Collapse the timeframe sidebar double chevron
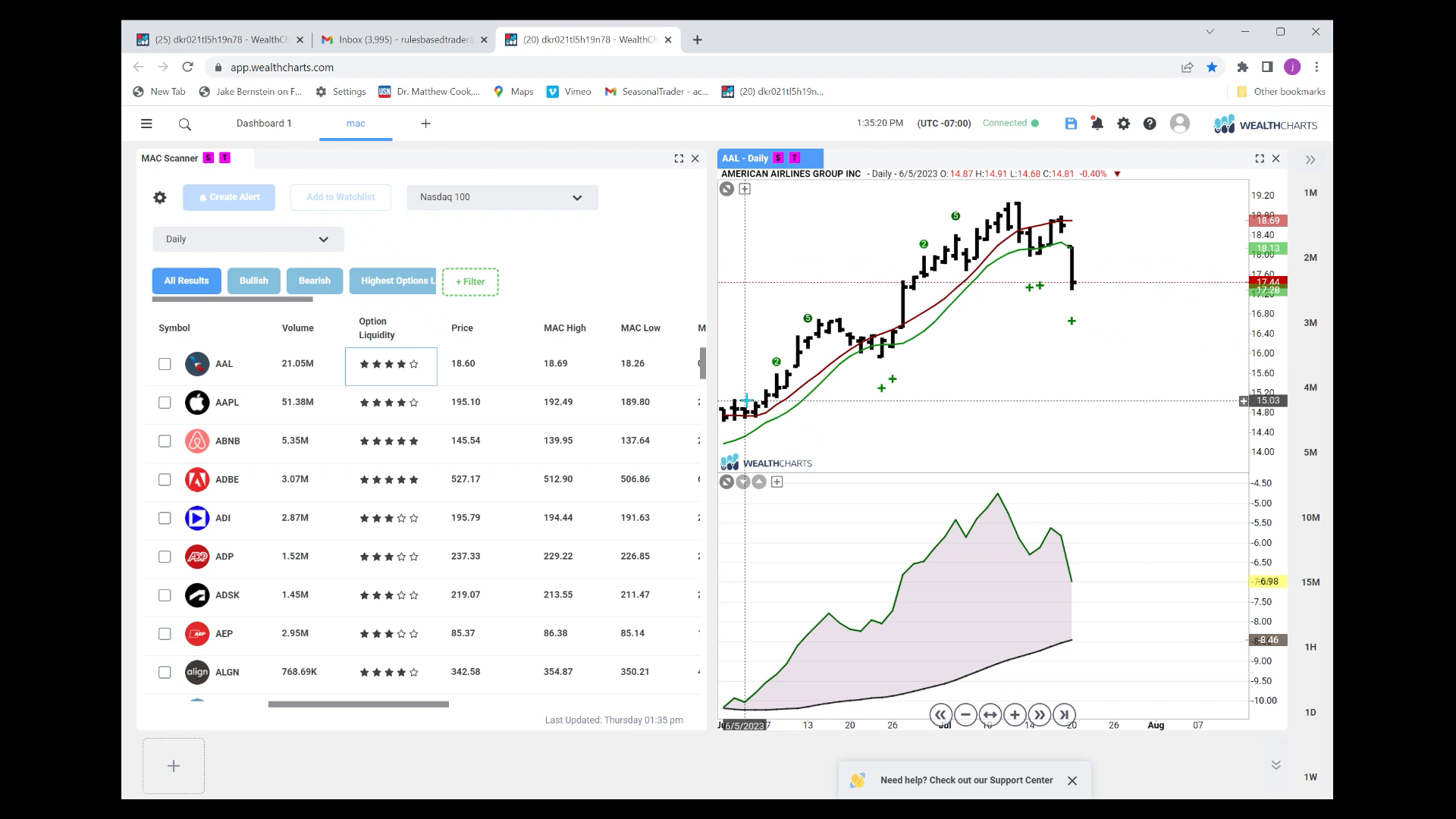Viewport: 1456px width, 819px height. click(1310, 160)
